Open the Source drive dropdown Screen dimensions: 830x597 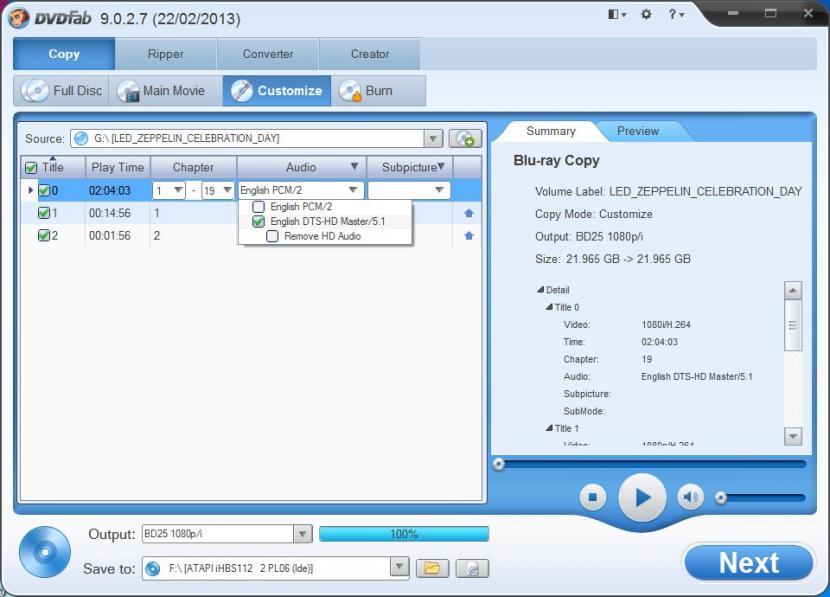(x=433, y=139)
